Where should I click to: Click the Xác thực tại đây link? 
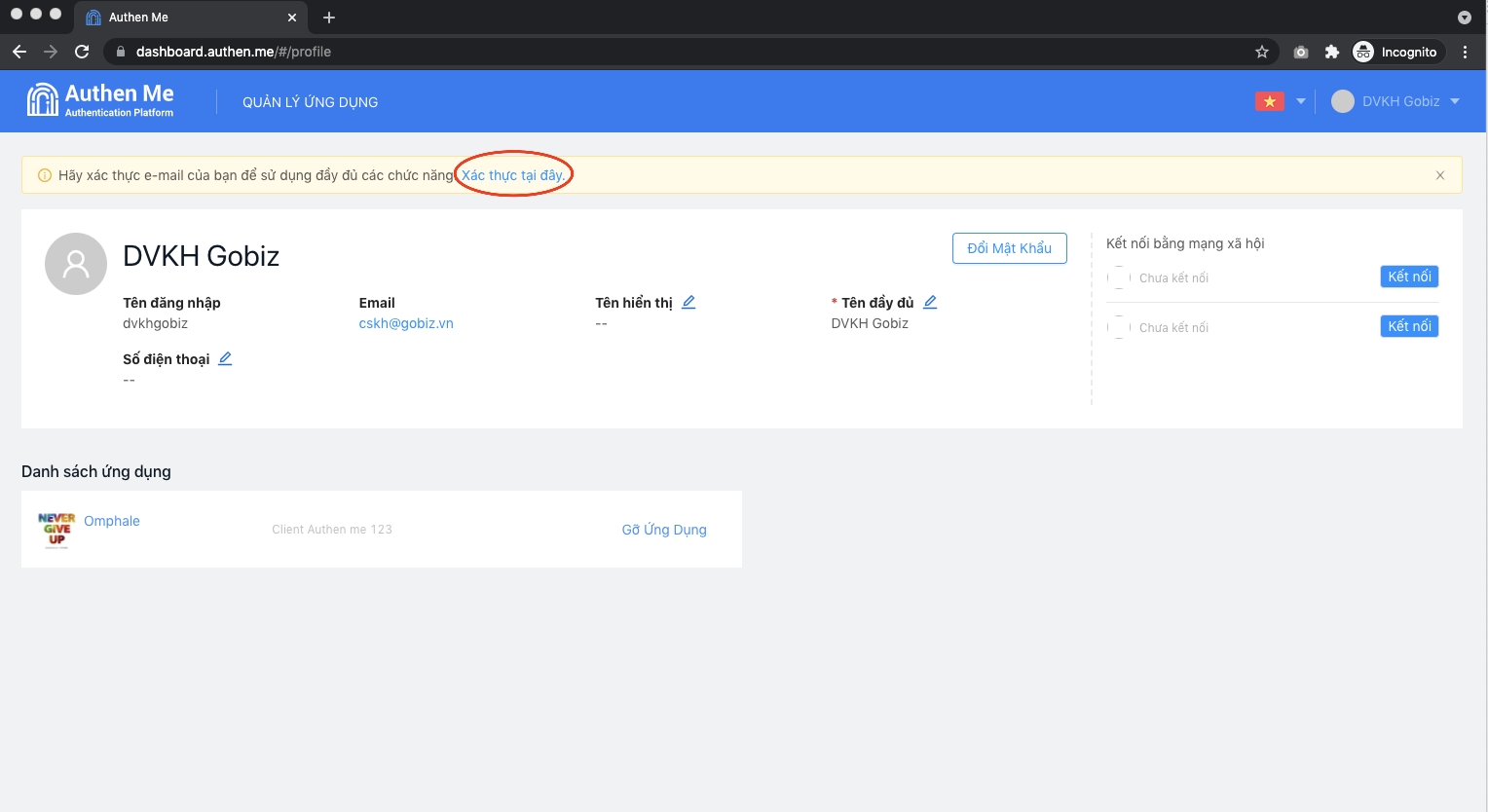pos(512,175)
